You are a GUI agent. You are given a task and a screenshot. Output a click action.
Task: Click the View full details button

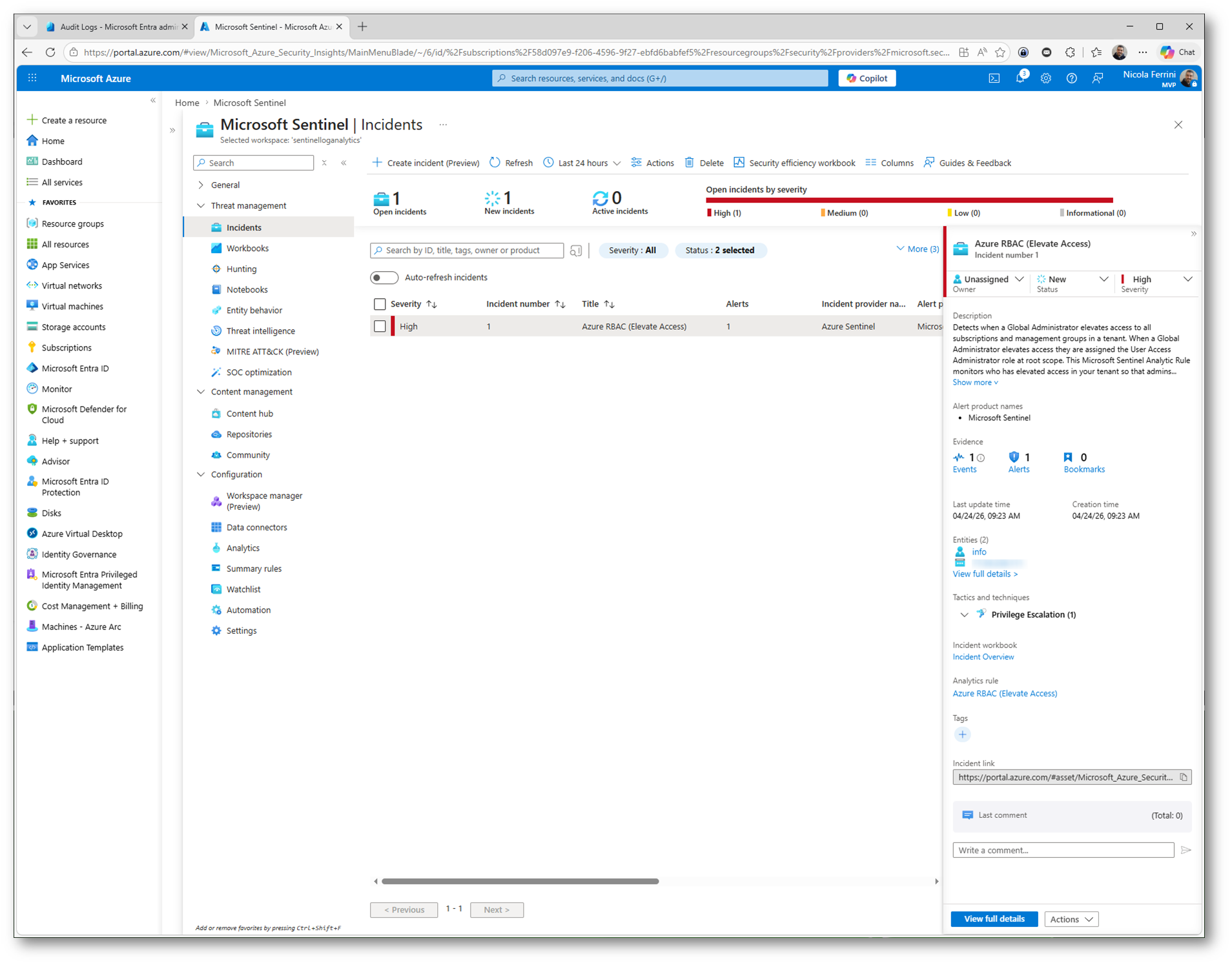point(994,919)
